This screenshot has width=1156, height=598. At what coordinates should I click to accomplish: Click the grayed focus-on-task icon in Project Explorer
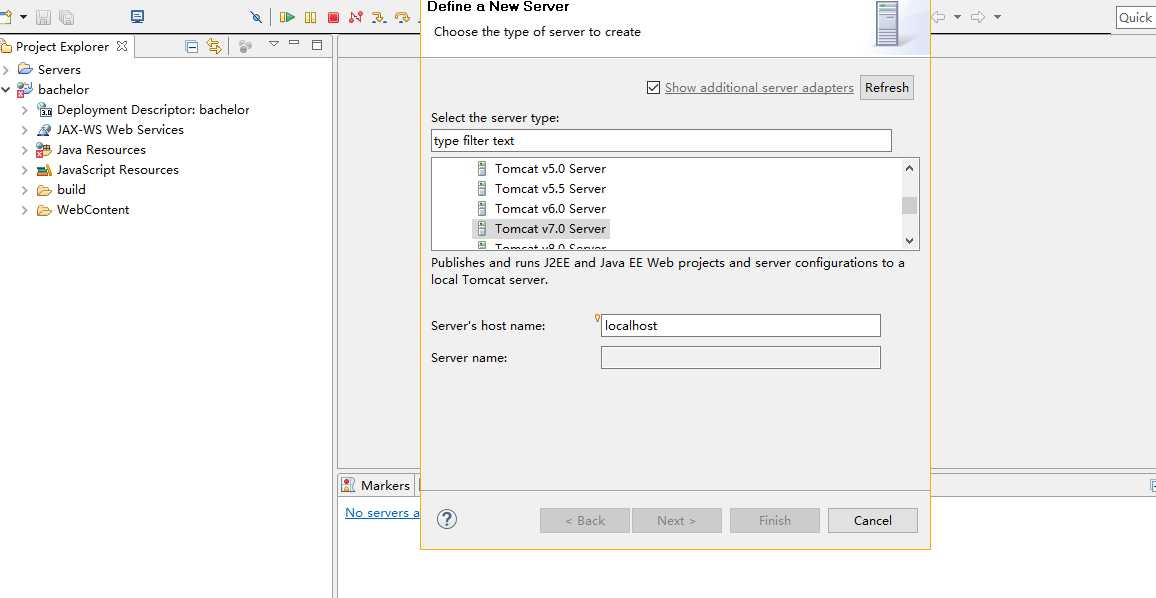coord(246,46)
